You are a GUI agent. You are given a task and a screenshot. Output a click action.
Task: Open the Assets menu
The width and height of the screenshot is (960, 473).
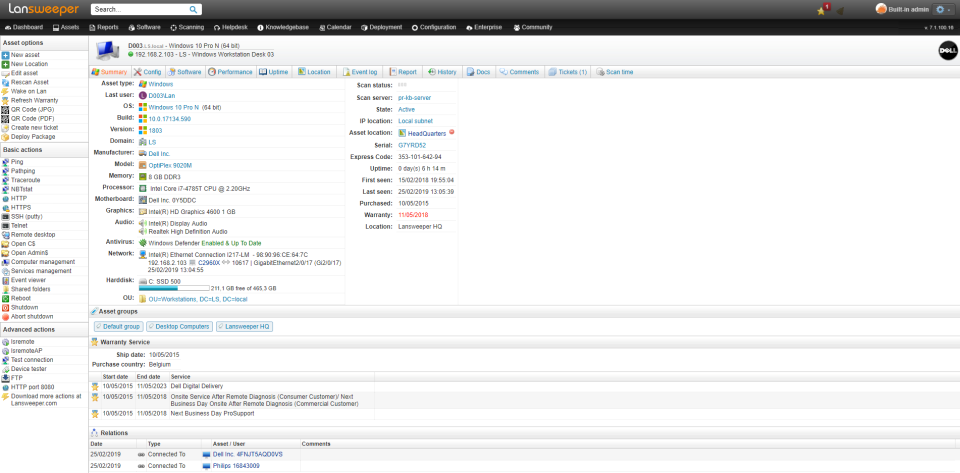(x=66, y=28)
